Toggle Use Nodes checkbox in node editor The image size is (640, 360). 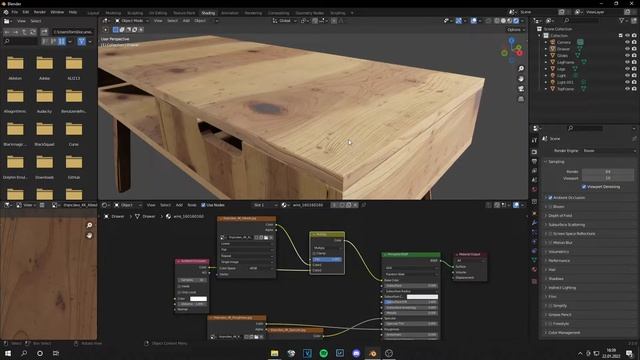tap(203, 205)
